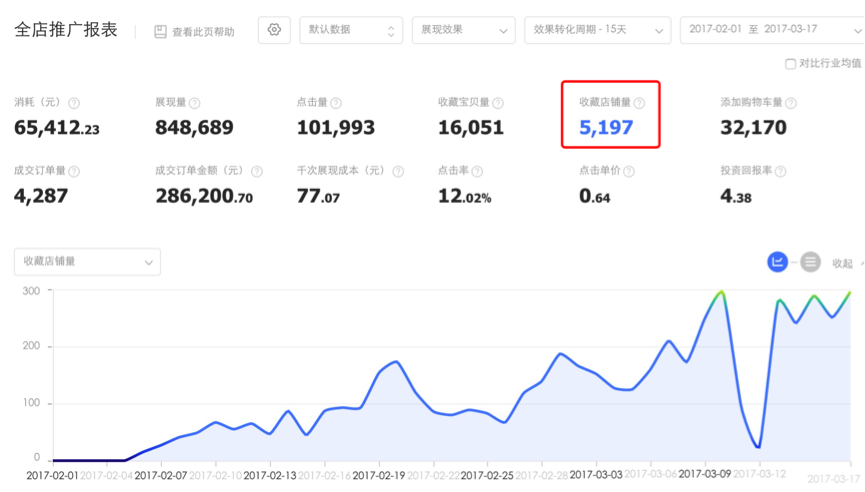Expand the 效果转化周期 - 15天 dropdown
The height and width of the screenshot is (492, 865).
pyautogui.click(x=597, y=30)
